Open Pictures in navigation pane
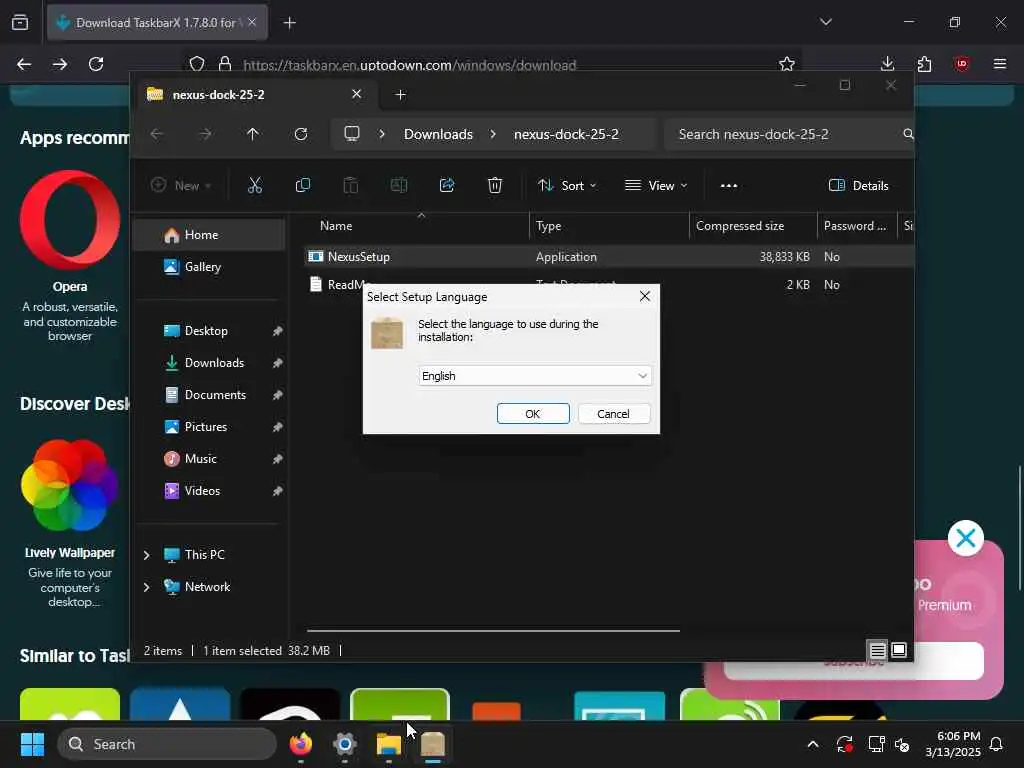1024x768 pixels. [209, 426]
